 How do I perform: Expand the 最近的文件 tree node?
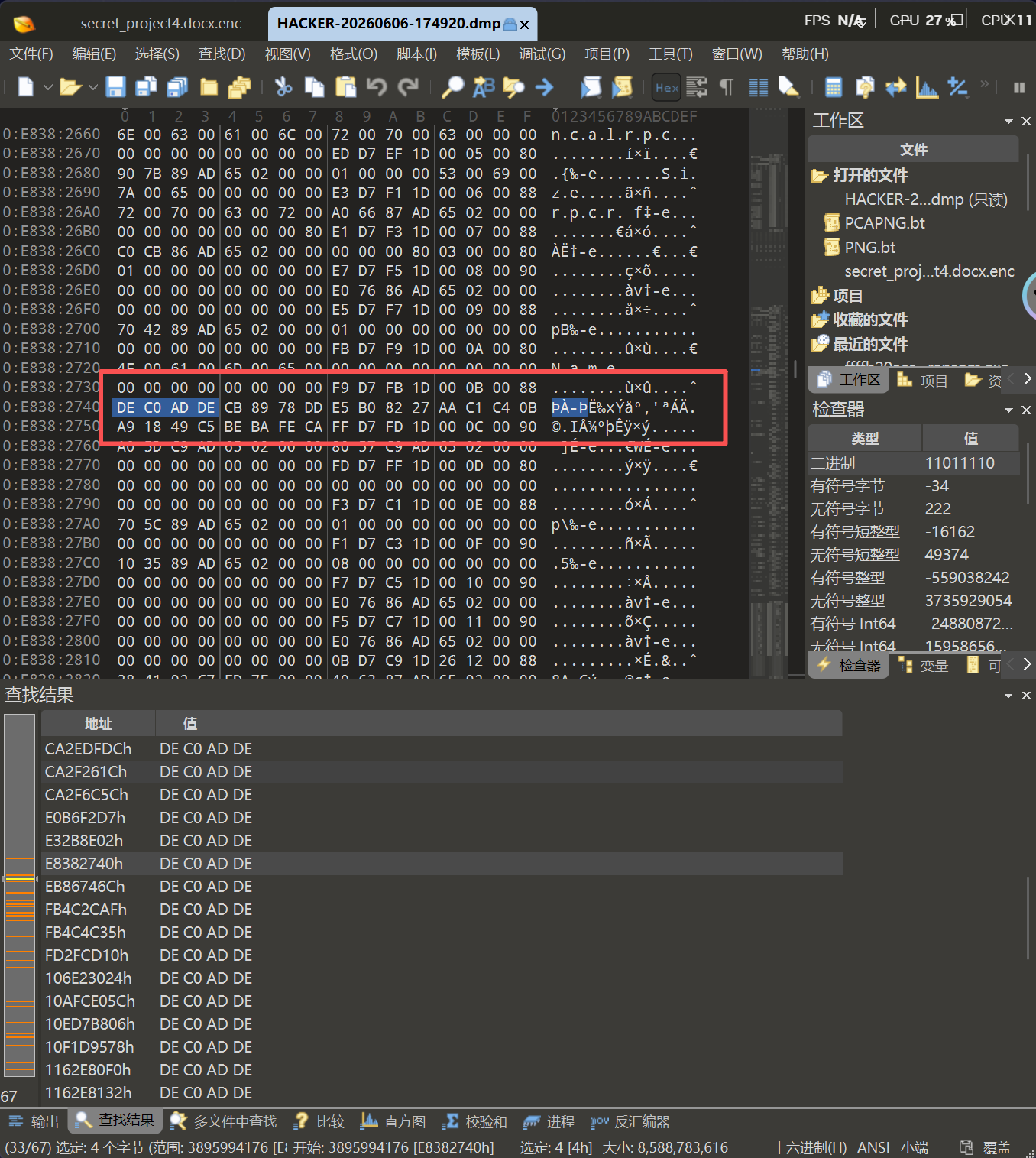820,344
